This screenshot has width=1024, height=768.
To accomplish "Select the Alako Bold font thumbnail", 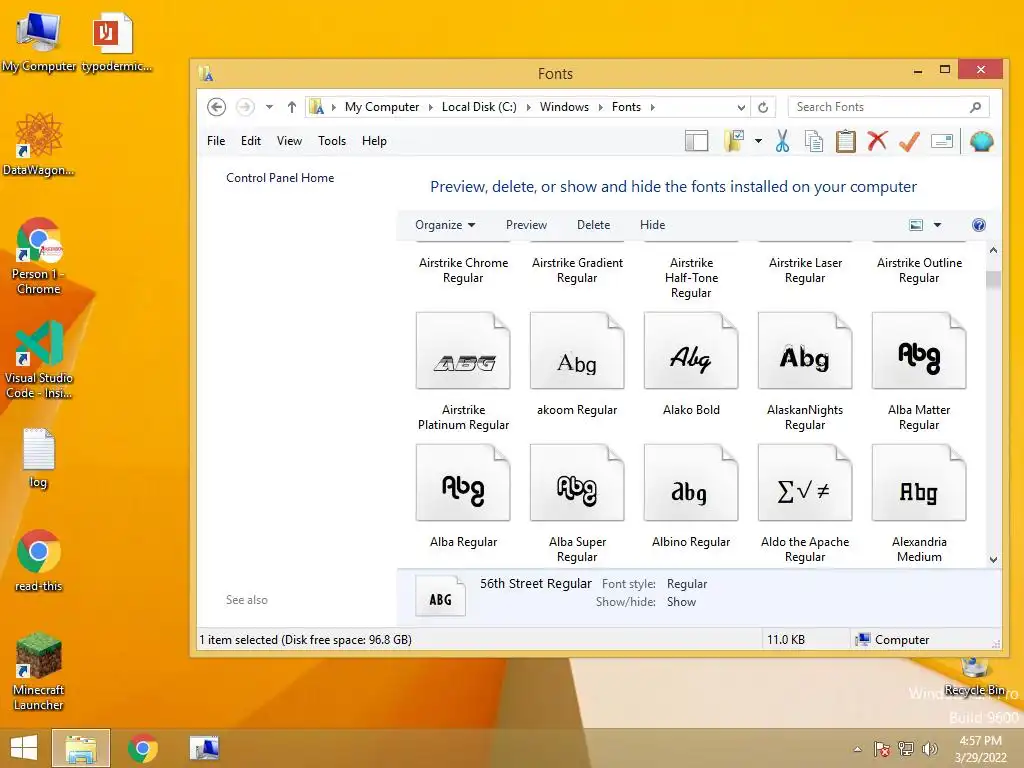I will point(691,351).
